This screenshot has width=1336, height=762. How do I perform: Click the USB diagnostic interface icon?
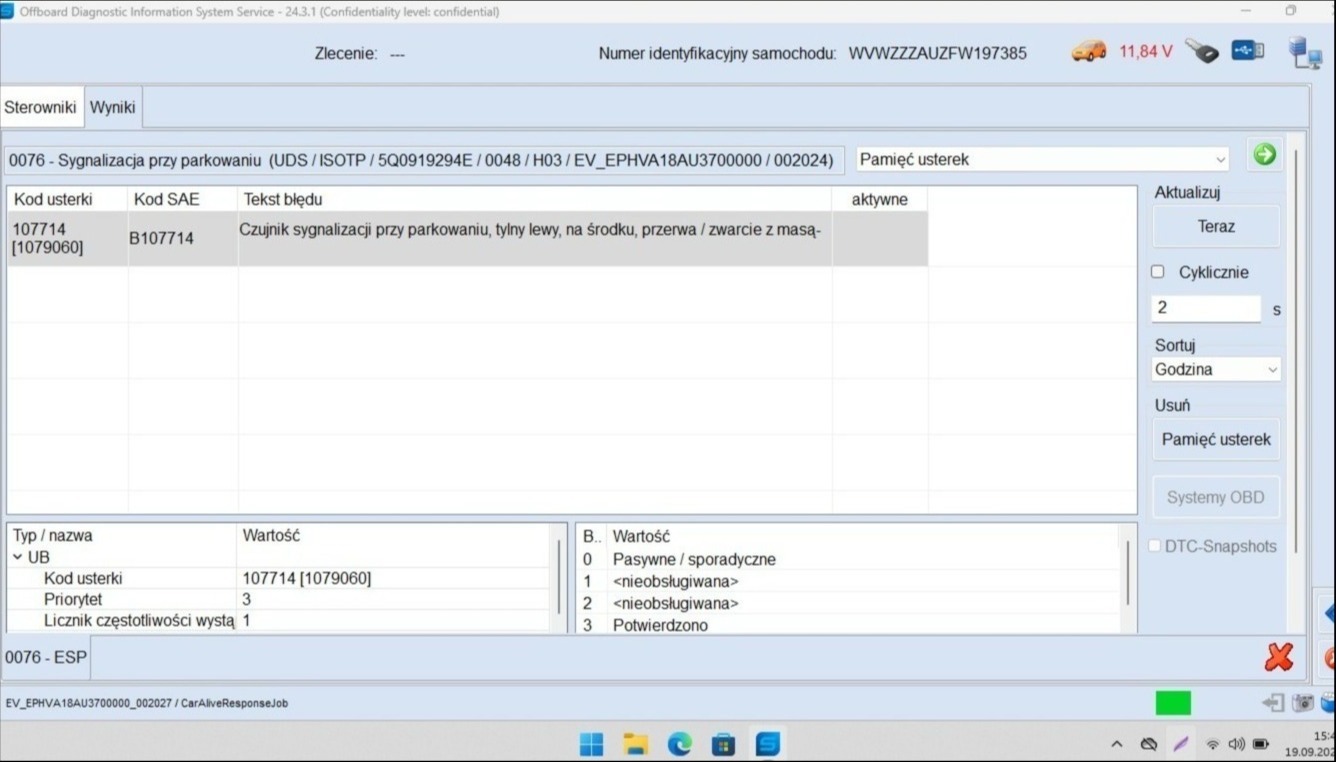(1247, 48)
